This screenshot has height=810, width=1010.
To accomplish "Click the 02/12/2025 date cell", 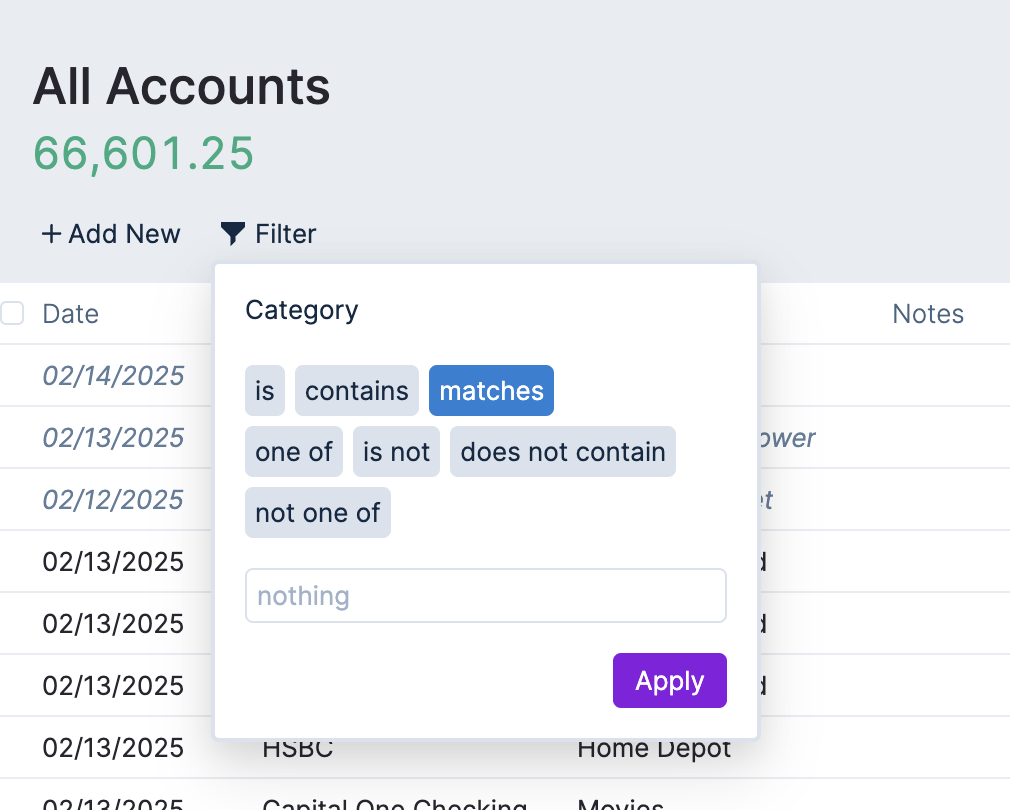I will click(x=113, y=500).
